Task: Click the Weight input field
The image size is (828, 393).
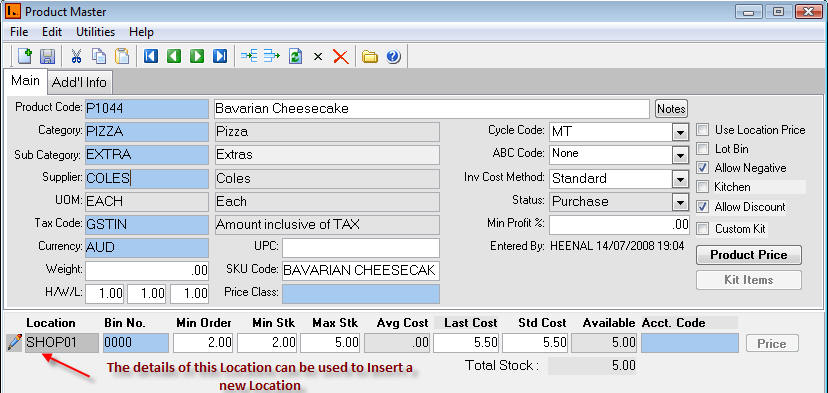Action: pos(147,270)
